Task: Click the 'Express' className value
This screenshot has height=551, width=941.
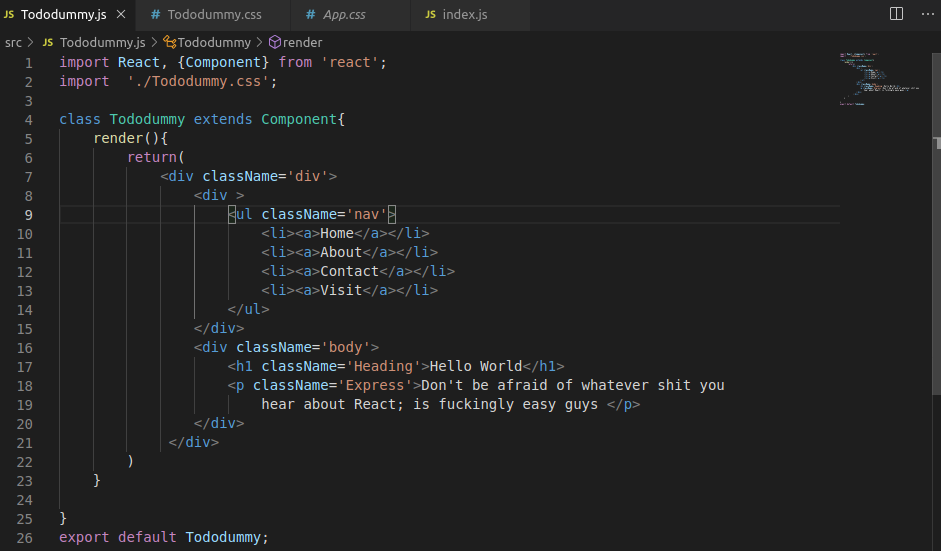Action: (x=375, y=385)
